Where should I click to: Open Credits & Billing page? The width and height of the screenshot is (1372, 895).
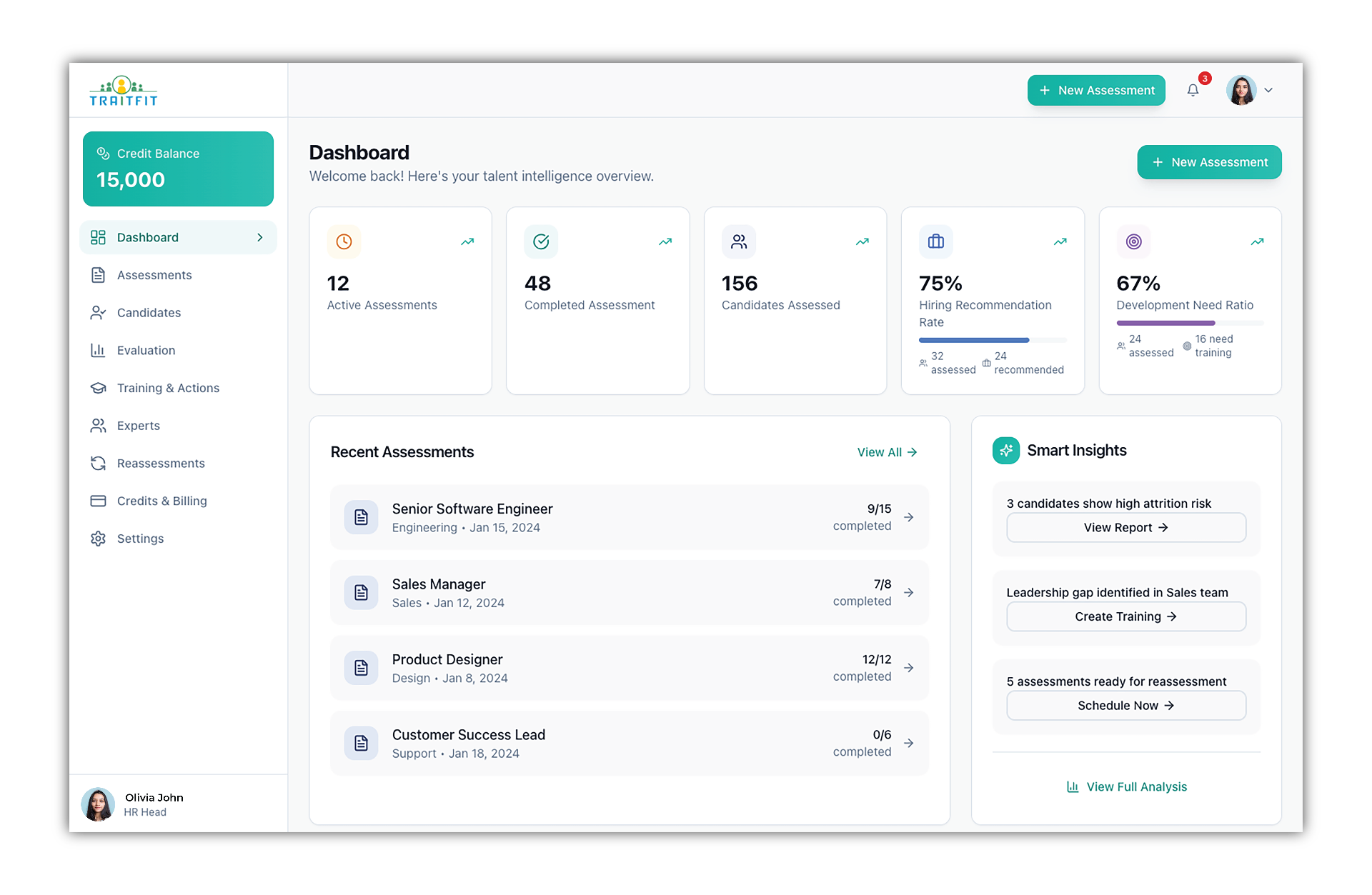tap(178, 501)
